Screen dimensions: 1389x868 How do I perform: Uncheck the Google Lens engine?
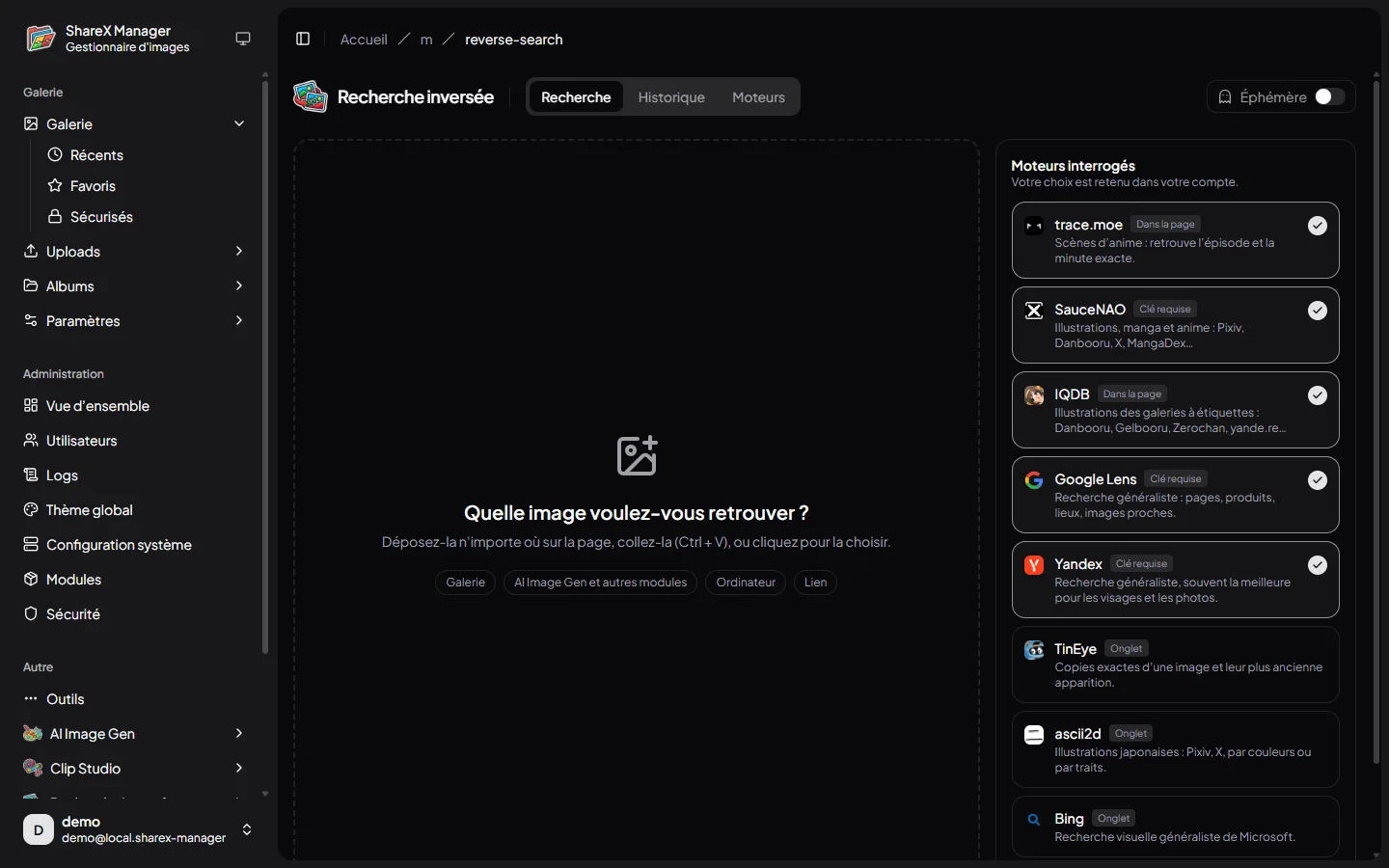[1318, 480]
